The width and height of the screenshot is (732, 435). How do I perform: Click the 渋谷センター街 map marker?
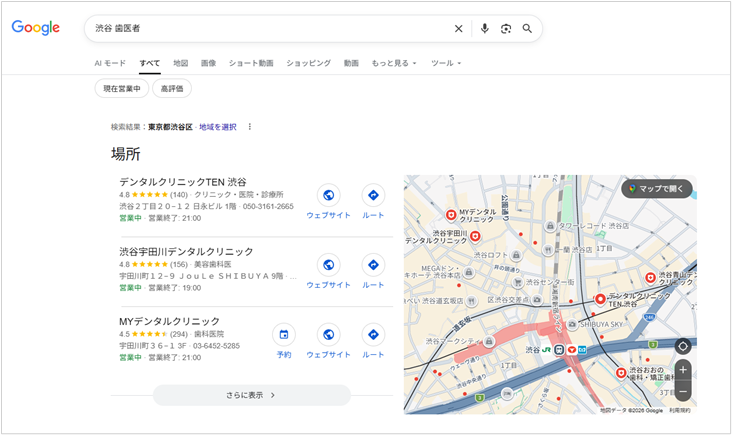518,282
